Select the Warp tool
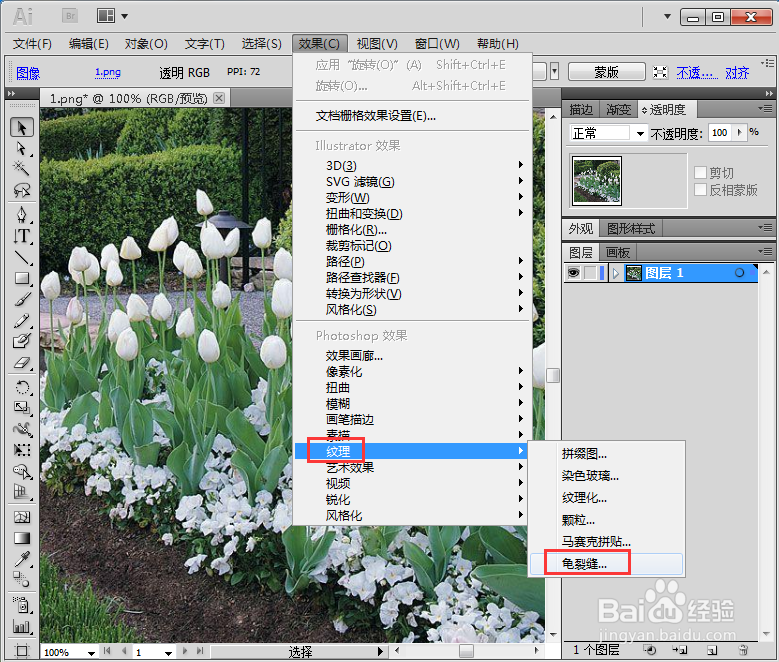Screen dimensions: 779x662 (x=21, y=429)
